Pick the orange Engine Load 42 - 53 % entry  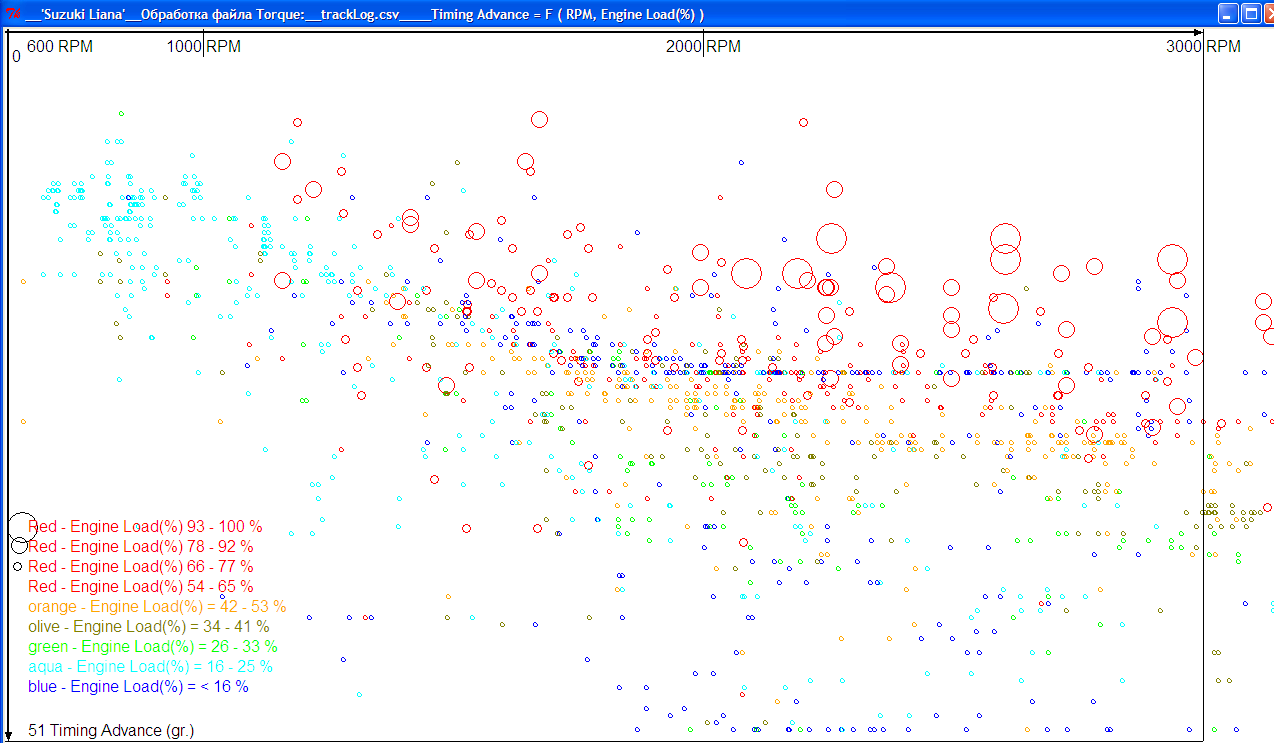(x=157, y=606)
